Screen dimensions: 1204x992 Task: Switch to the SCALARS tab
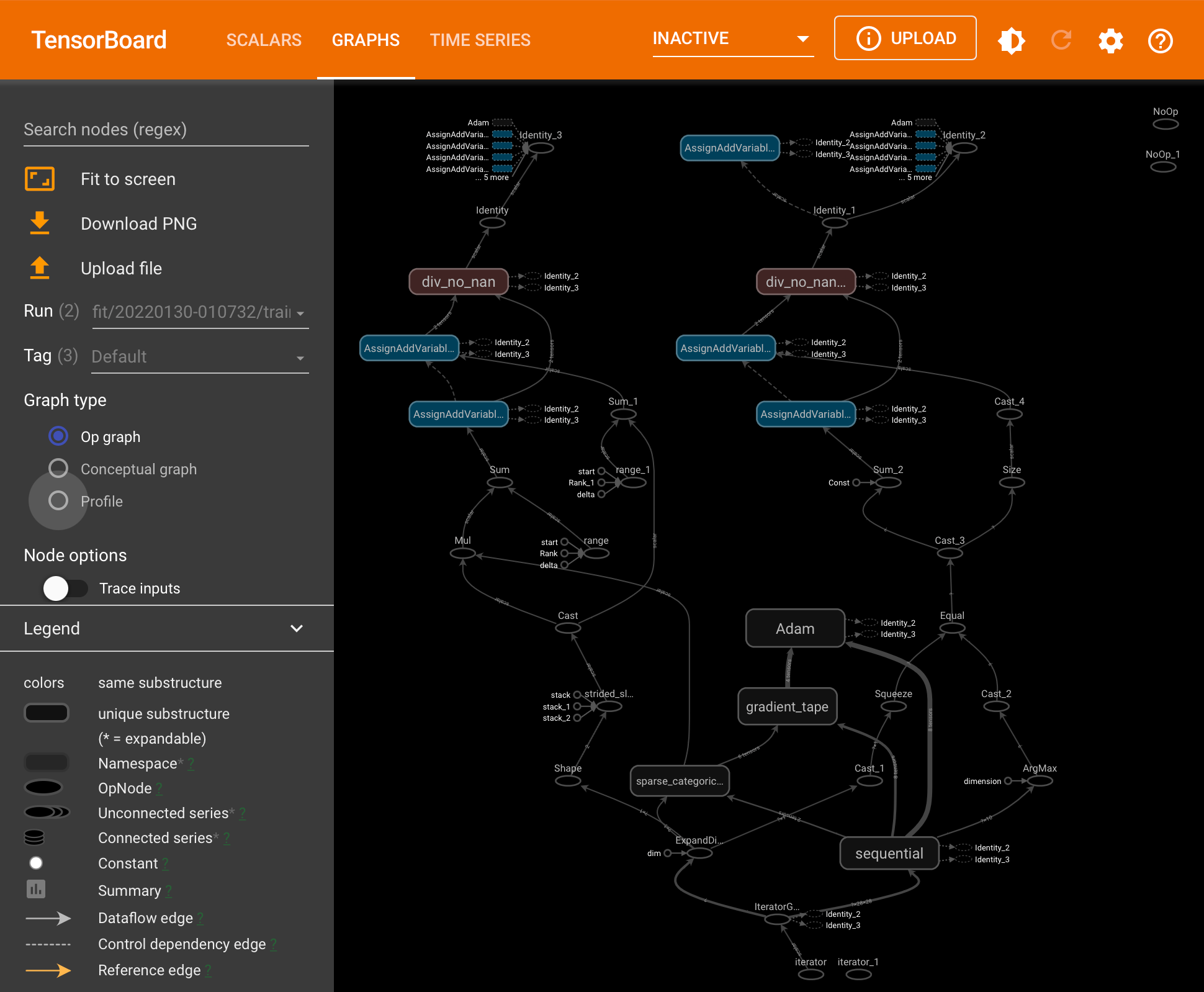pyautogui.click(x=263, y=40)
